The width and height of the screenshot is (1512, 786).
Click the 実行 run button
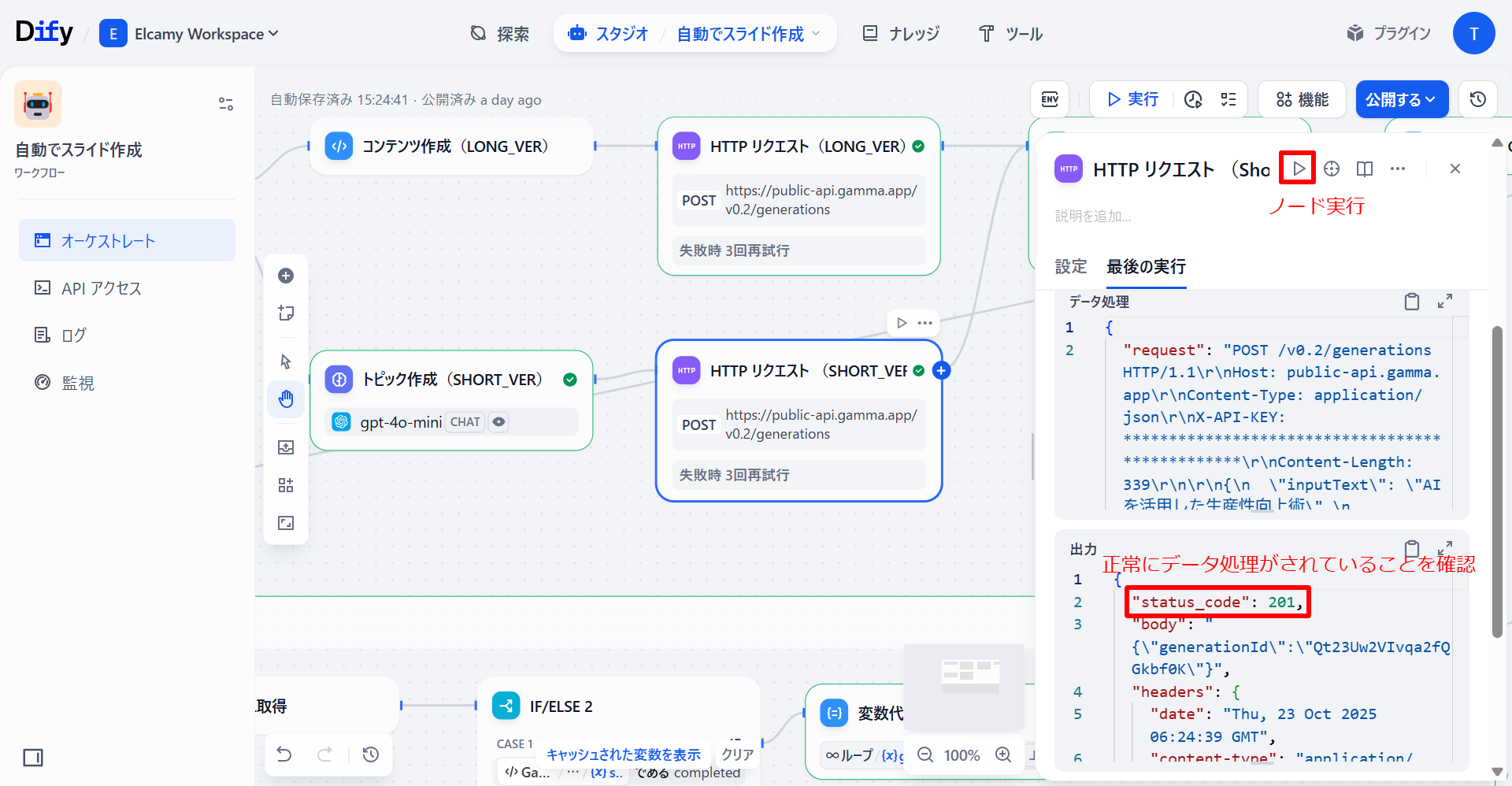pyautogui.click(x=1132, y=99)
